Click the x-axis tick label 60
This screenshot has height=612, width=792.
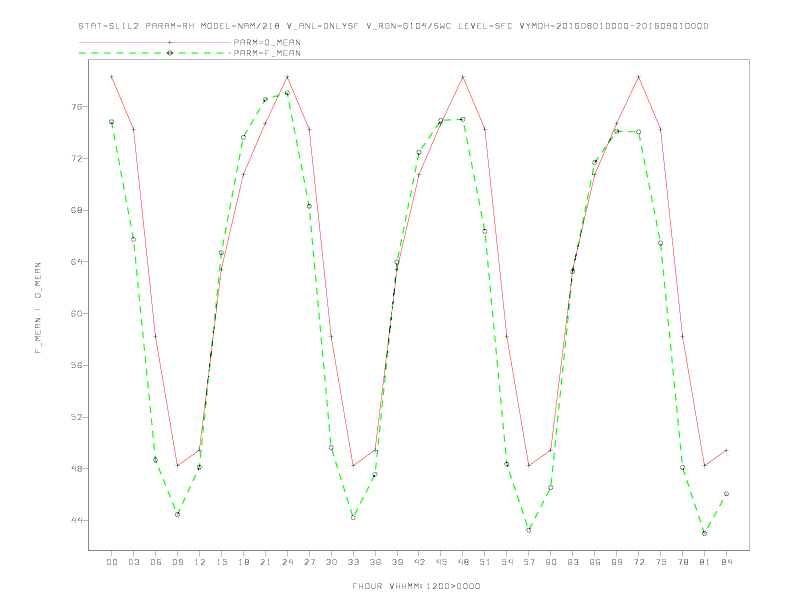pos(551,562)
